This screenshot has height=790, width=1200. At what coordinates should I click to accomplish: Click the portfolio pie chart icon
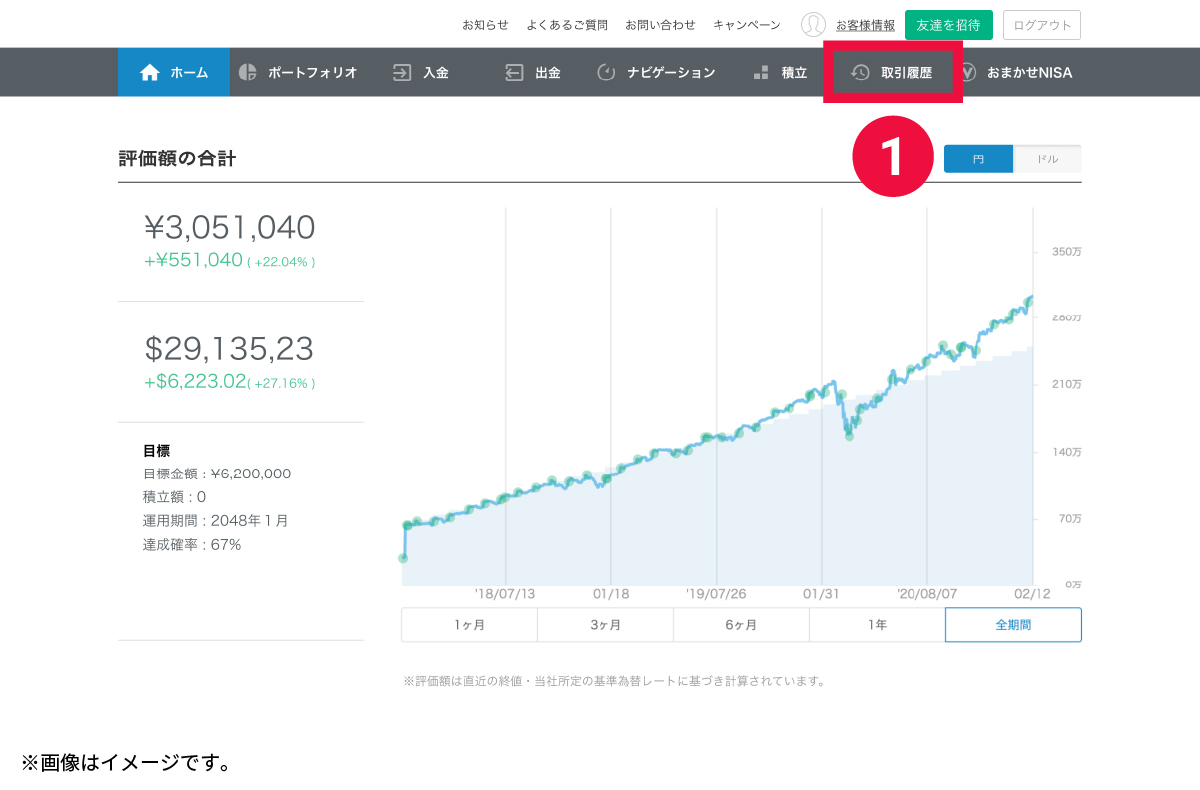(248, 72)
